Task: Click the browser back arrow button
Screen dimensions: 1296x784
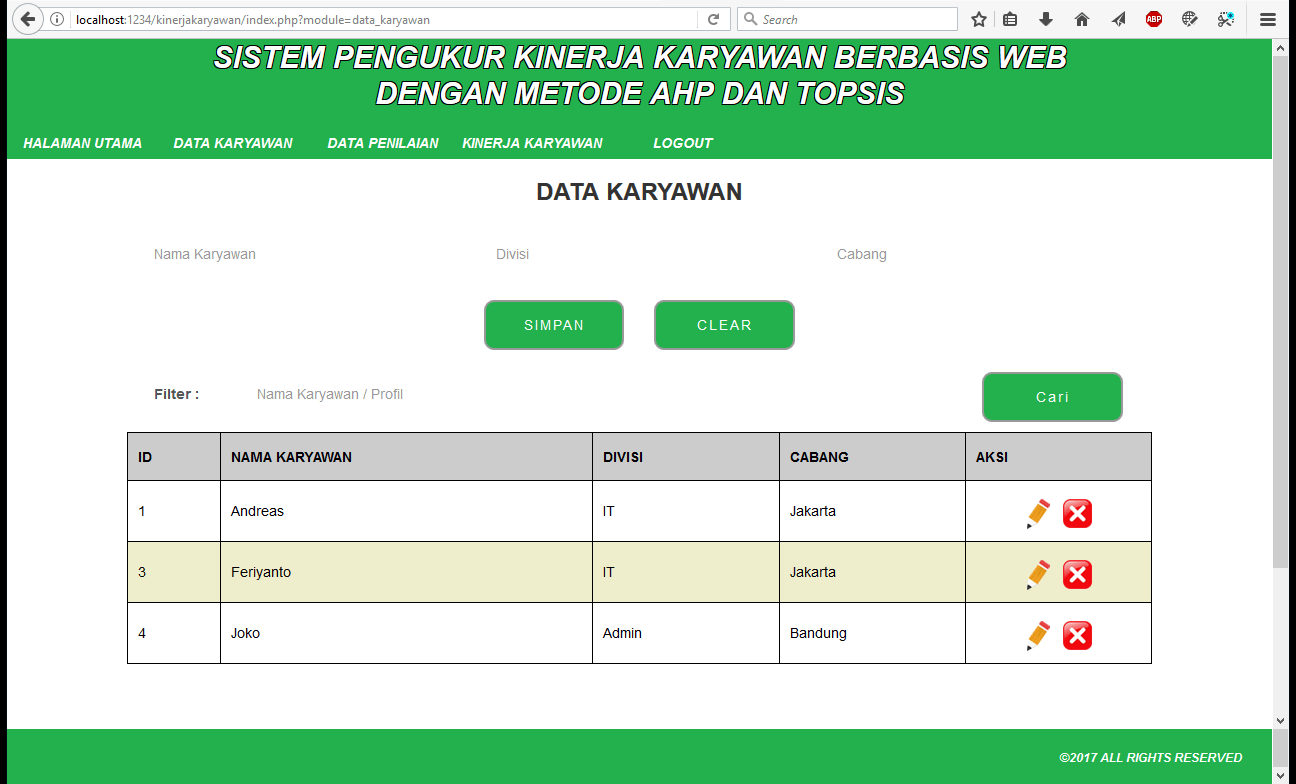Action: click(x=28, y=19)
